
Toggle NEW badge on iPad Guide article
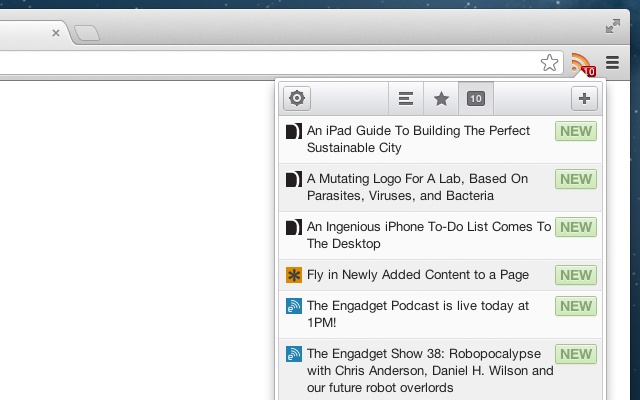[x=576, y=131]
